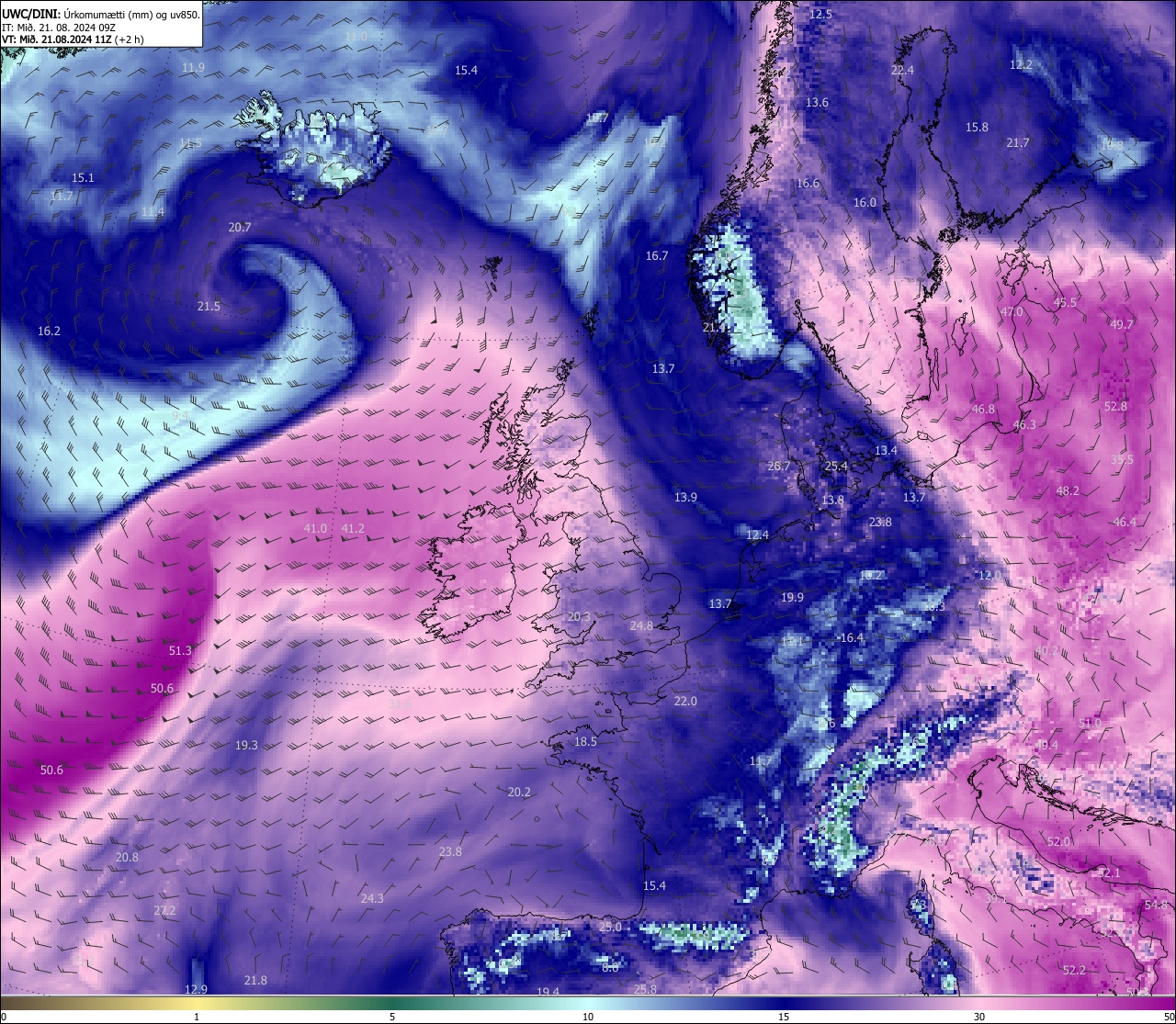The width and height of the screenshot is (1176, 1024).
Task: Click the map value '46.4'
Action: coord(1124,523)
